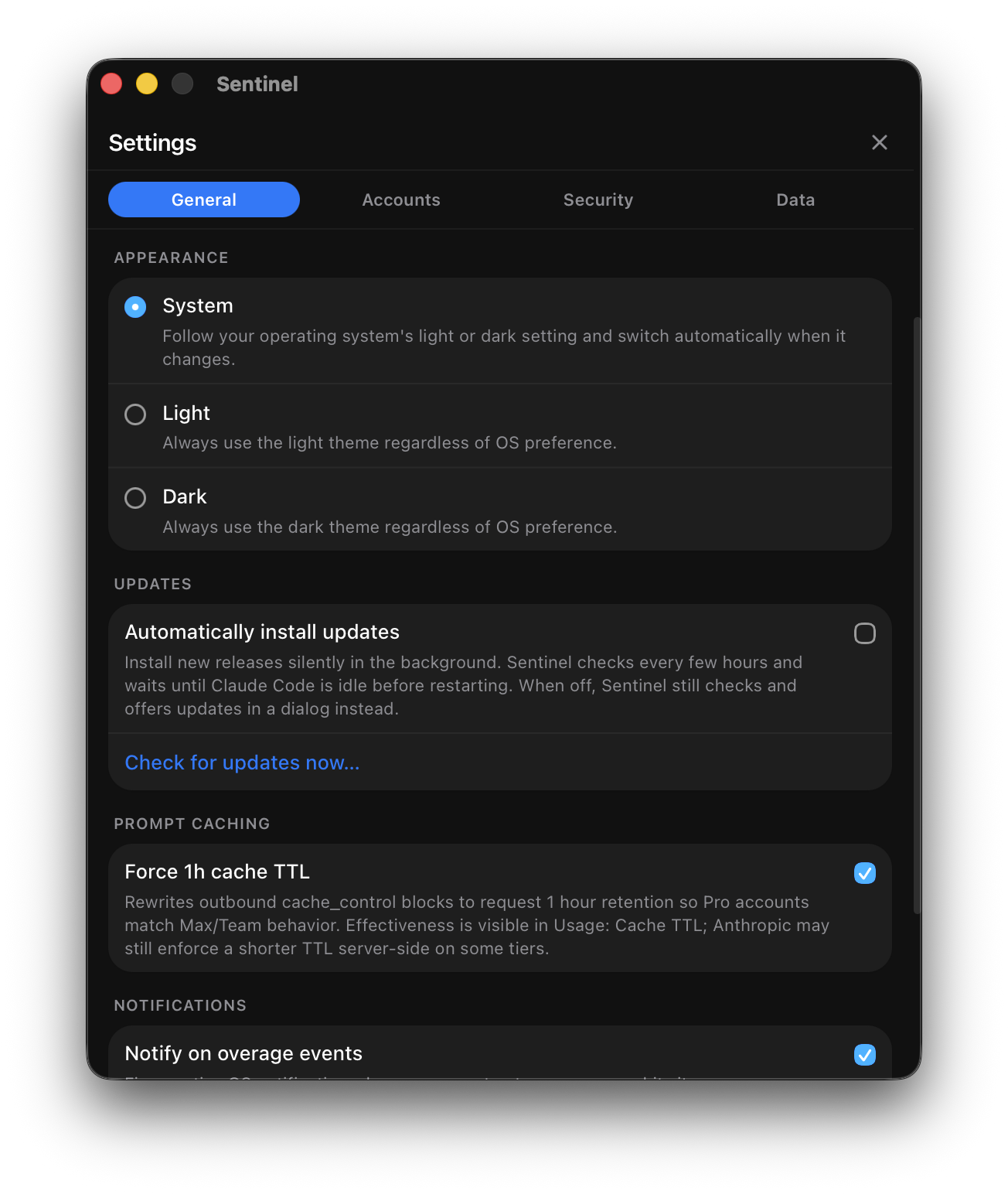Click the Light theme description text
The image size is (1008, 1194).
click(x=390, y=443)
